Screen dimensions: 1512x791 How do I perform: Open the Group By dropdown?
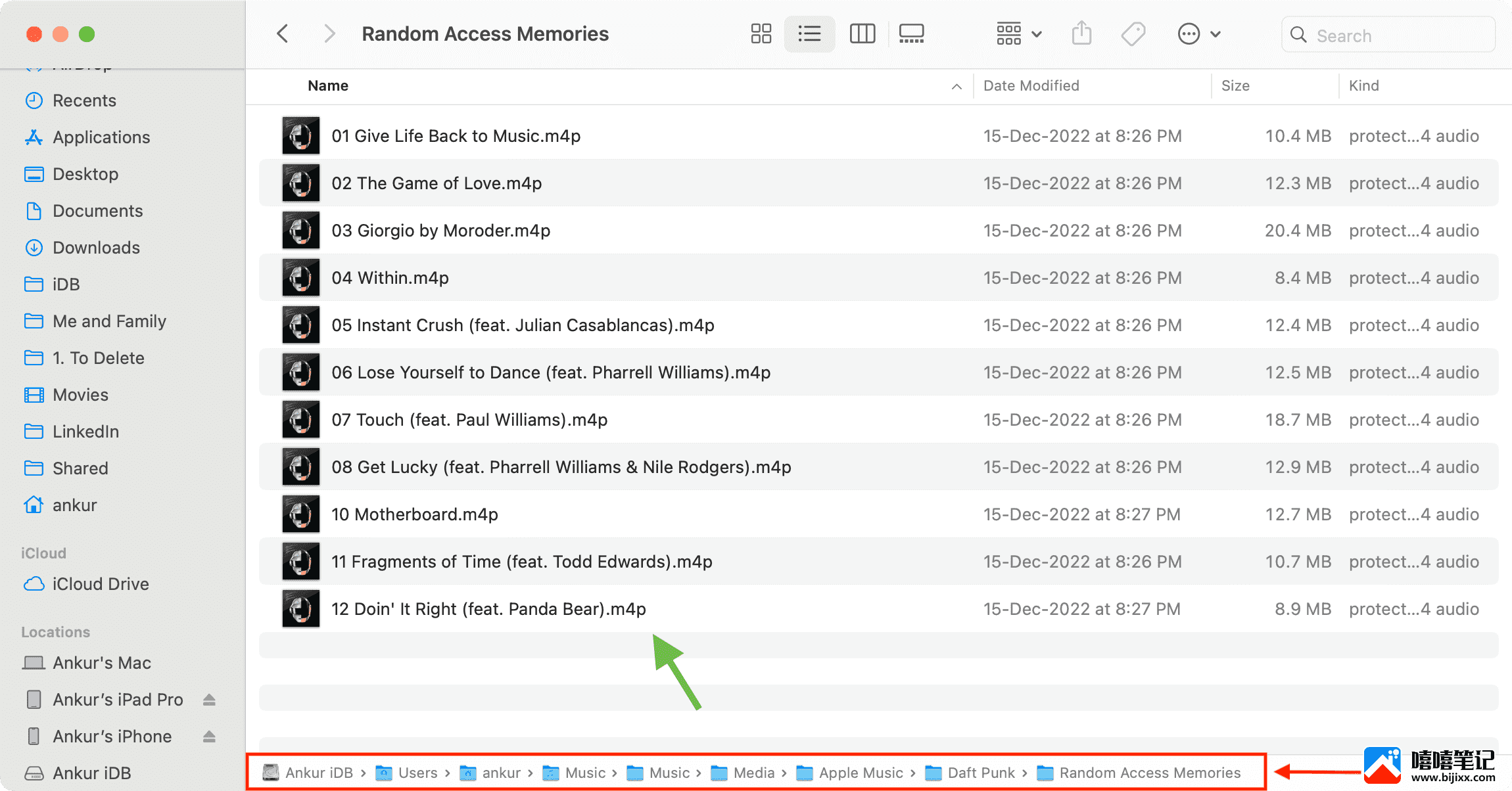pyautogui.click(x=1019, y=34)
